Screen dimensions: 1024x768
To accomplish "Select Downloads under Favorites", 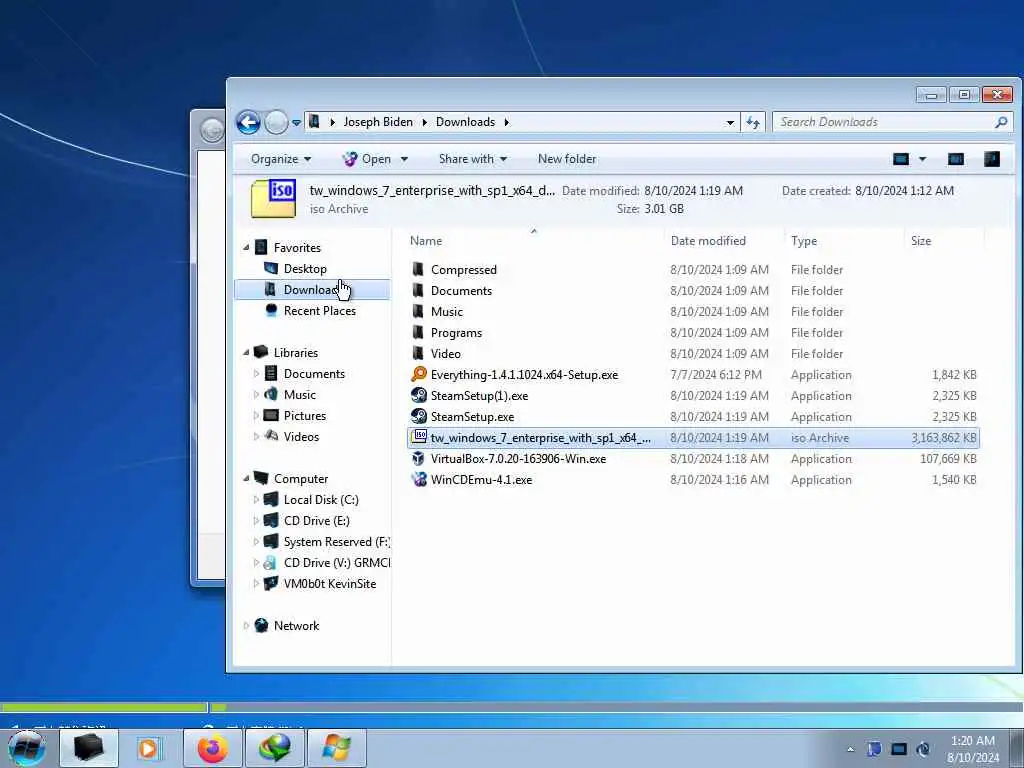I will tap(312, 290).
